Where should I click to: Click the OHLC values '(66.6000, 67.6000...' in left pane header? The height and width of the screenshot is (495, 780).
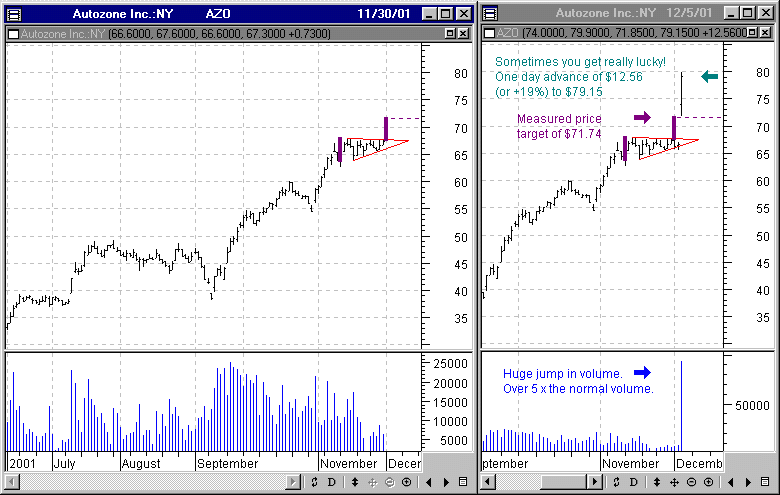219,34
